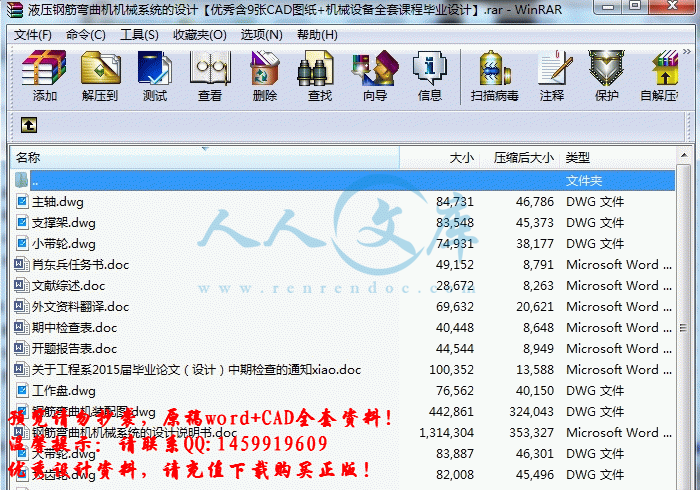This screenshot has height=490, width=700.
Task: Open the 选项(N) menu
Action: click(262, 35)
